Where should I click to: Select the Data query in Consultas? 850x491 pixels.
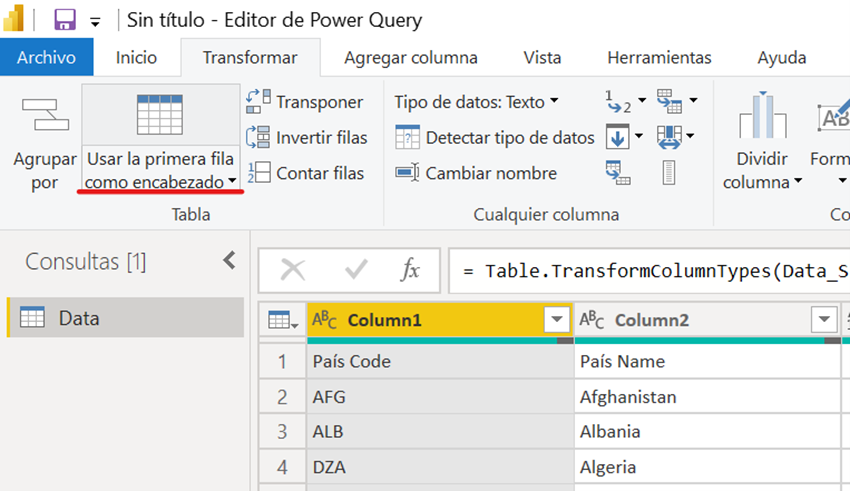point(125,318)
